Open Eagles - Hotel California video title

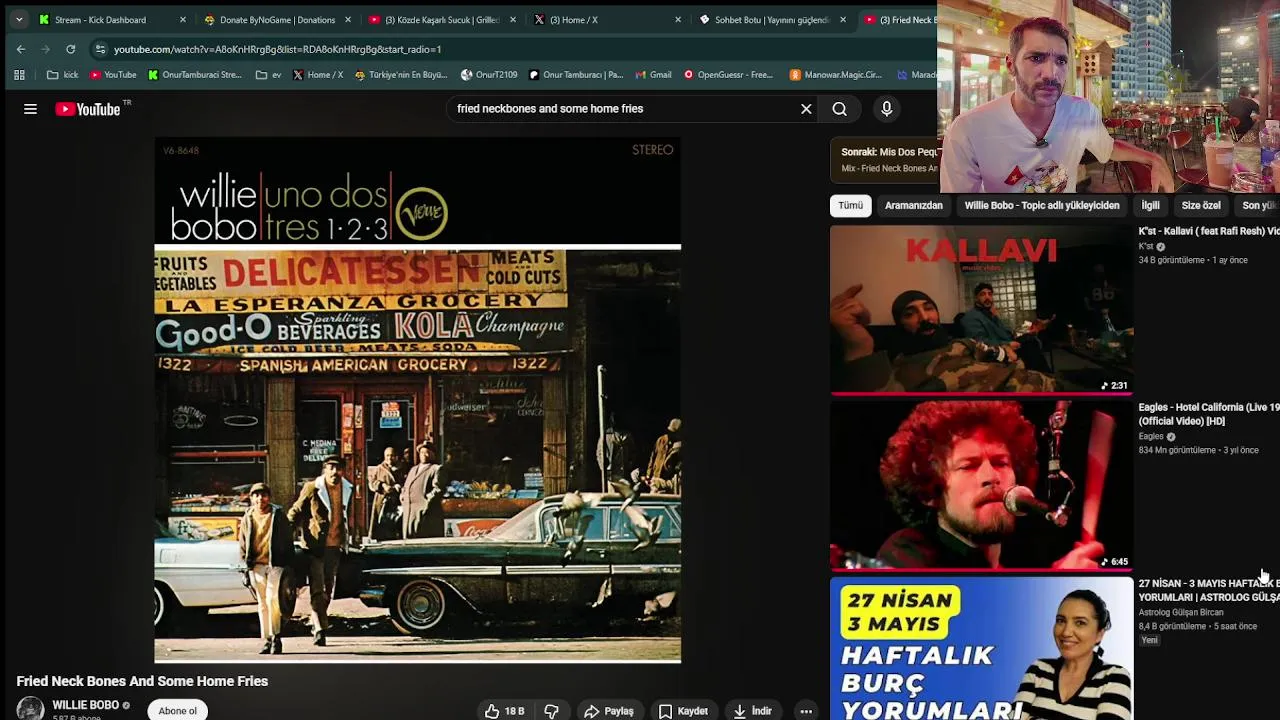pyautogui.click(x=1208, y=414)
